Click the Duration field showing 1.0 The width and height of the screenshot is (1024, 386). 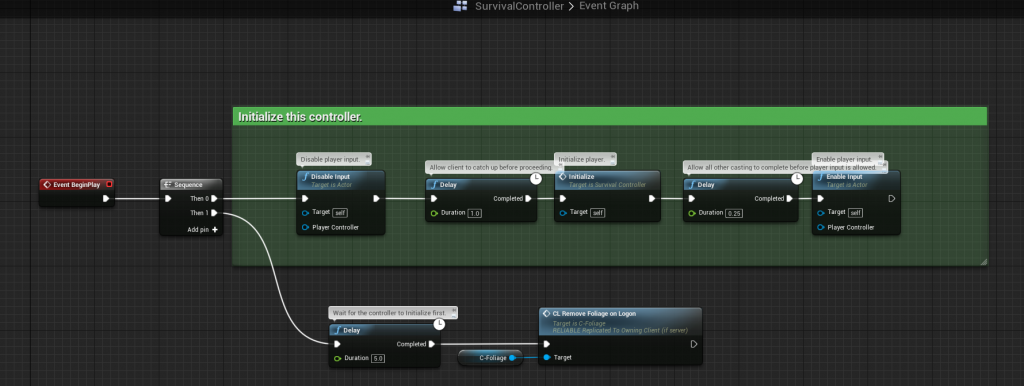[x=475, y=214]
